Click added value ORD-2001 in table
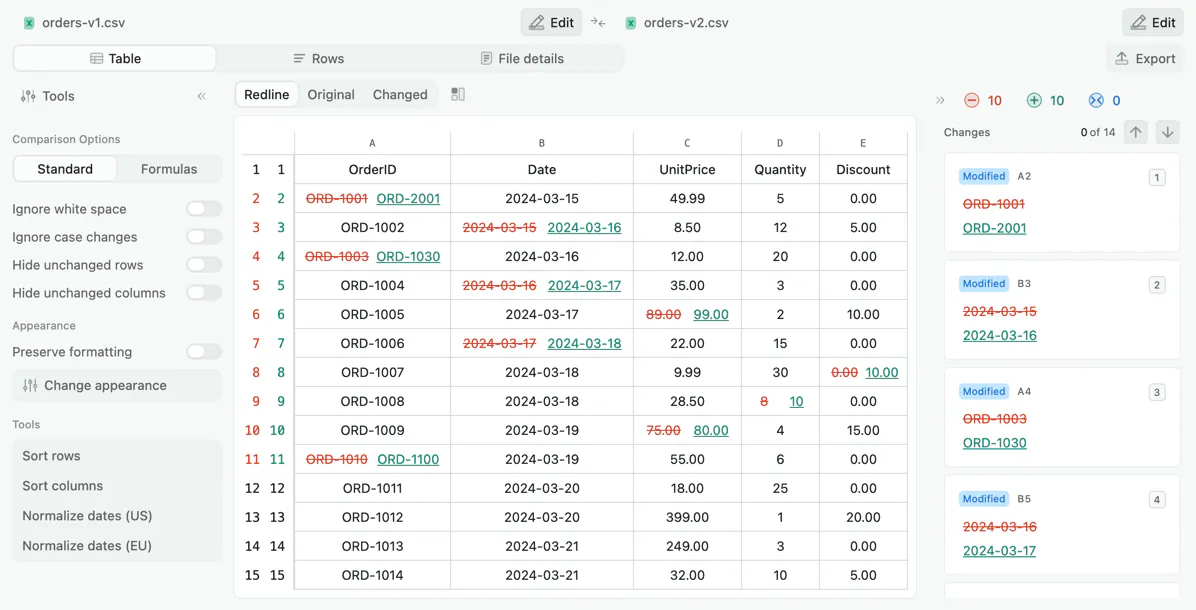Image resolution: width=1196 pixels, height=610 pixels. tap(408, 198)
